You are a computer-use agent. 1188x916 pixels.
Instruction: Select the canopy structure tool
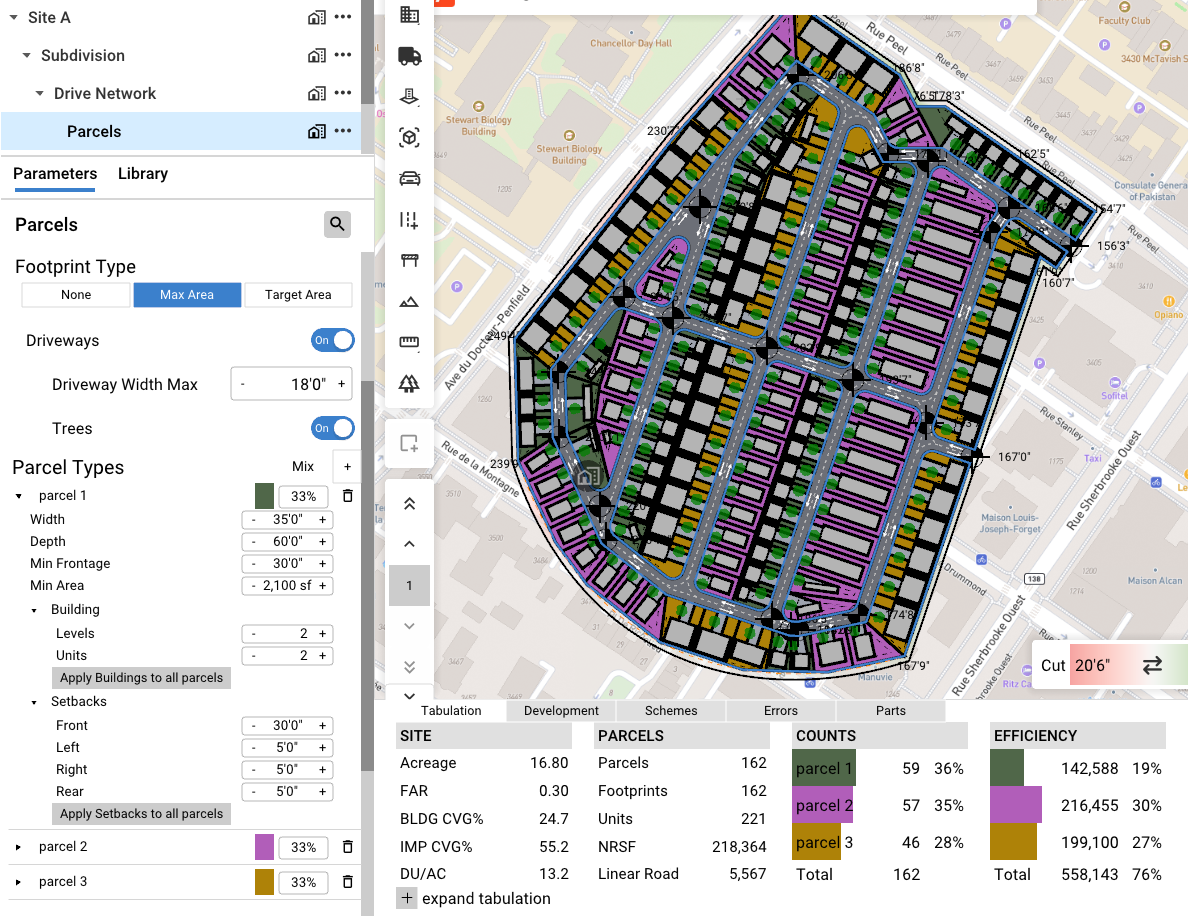coord(409,261)
